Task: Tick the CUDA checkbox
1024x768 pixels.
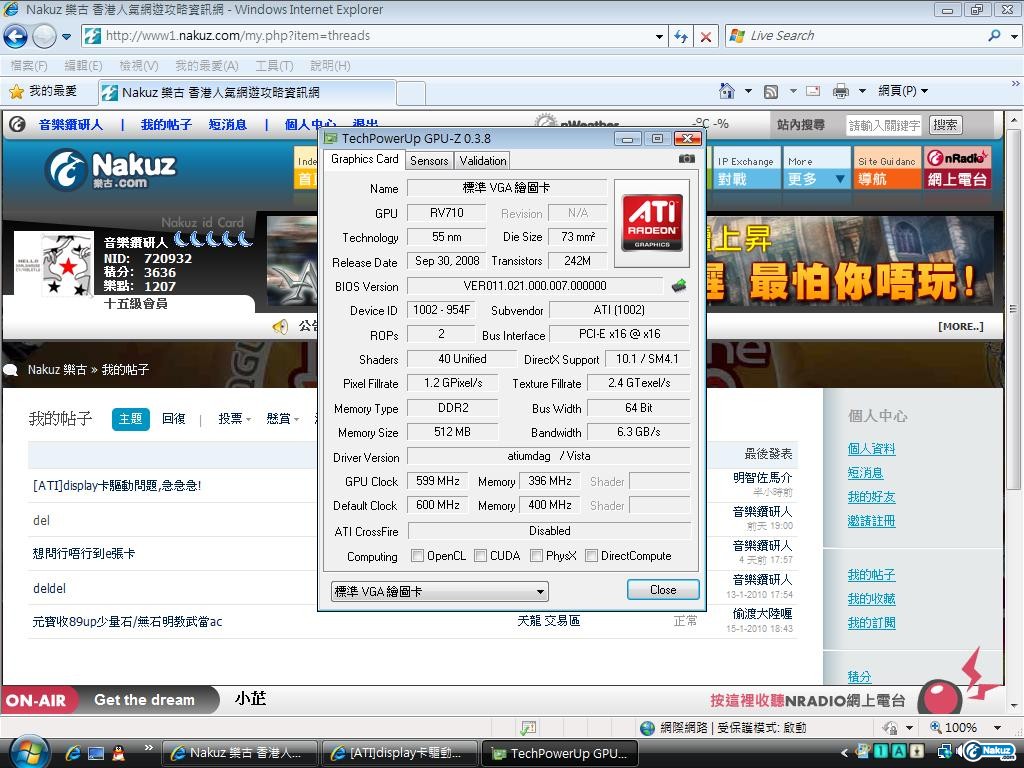Action: click(x=481, y=556)
